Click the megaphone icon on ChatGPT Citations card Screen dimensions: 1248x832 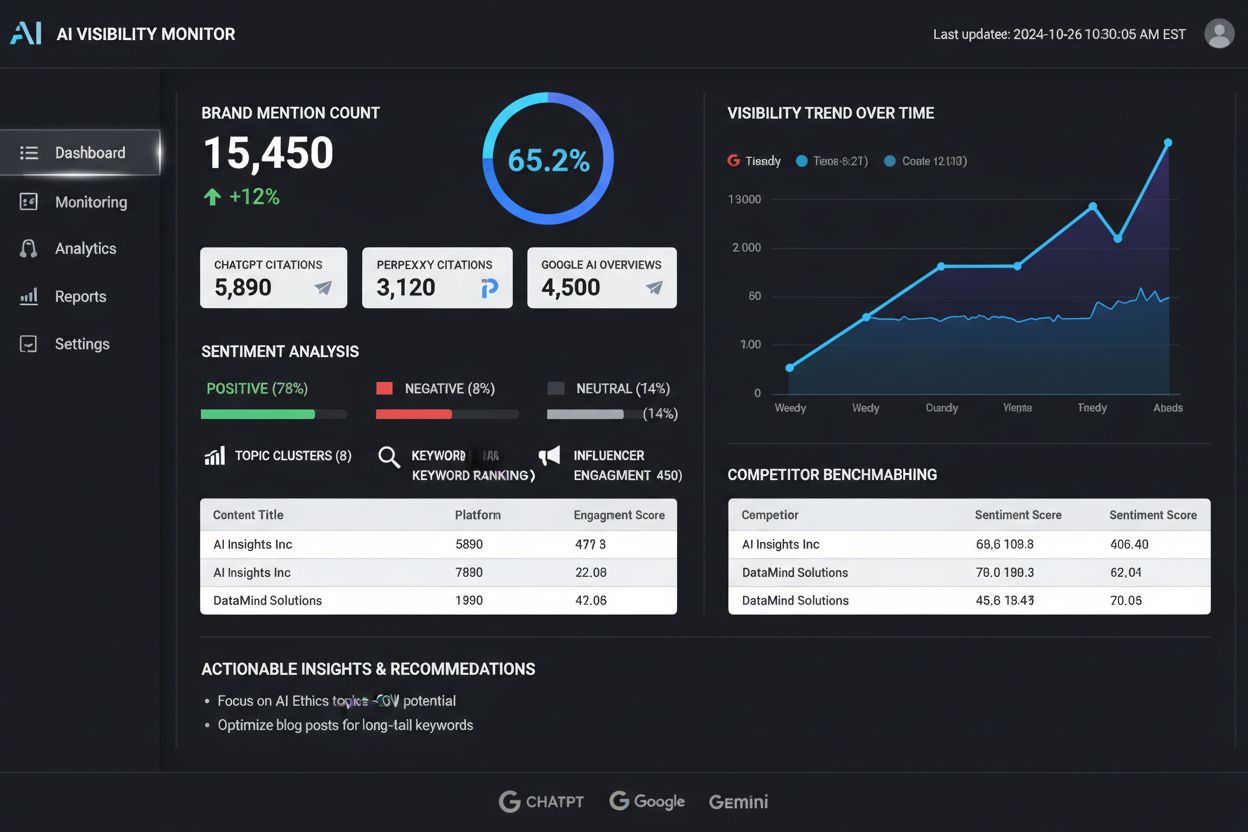tap(323, 287)
